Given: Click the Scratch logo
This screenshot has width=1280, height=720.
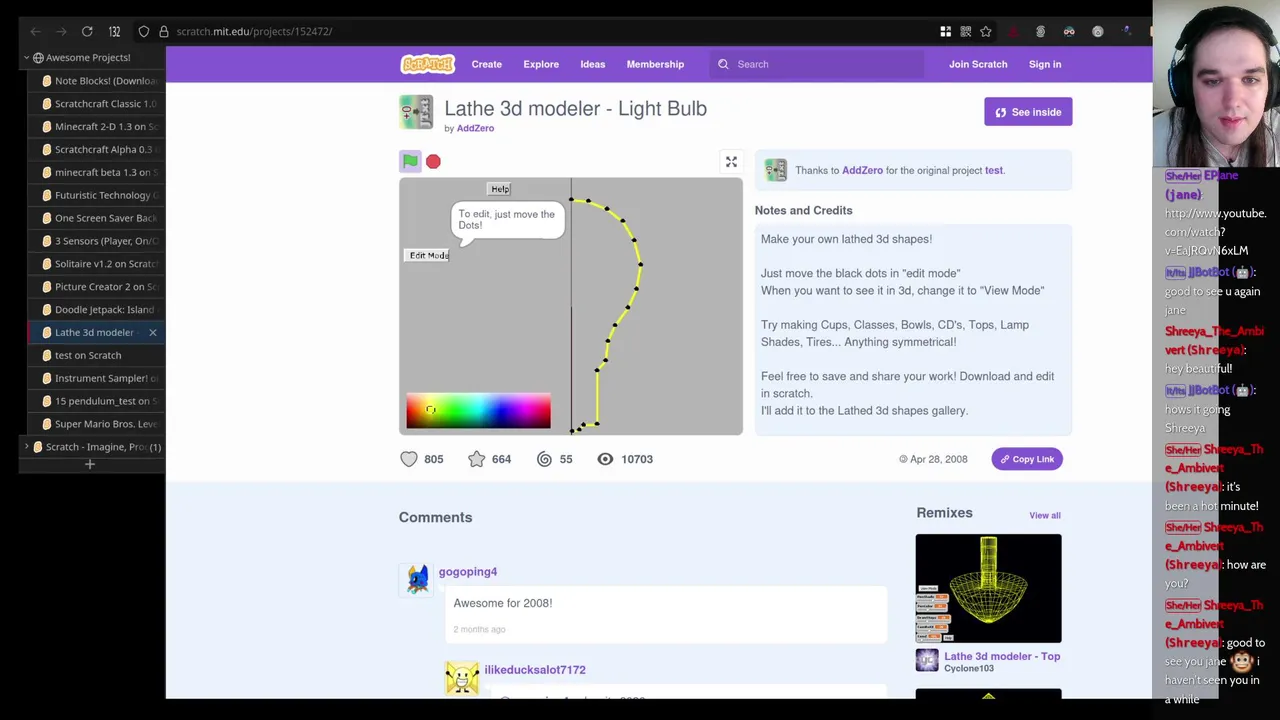Looking at the screenshot, I should pos(427,64).
